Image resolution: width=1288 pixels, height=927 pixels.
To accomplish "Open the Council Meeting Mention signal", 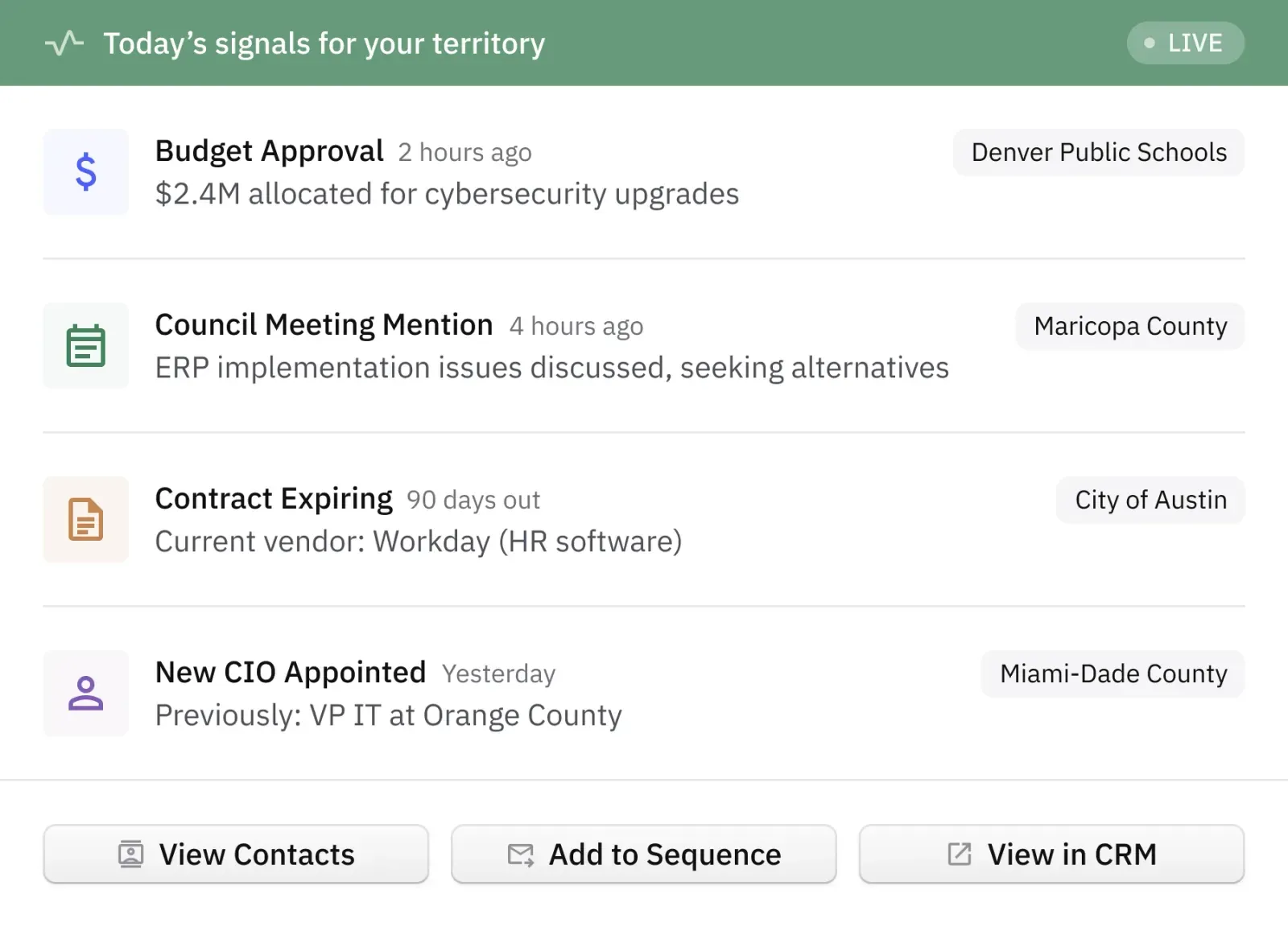I will coord(324,325).
